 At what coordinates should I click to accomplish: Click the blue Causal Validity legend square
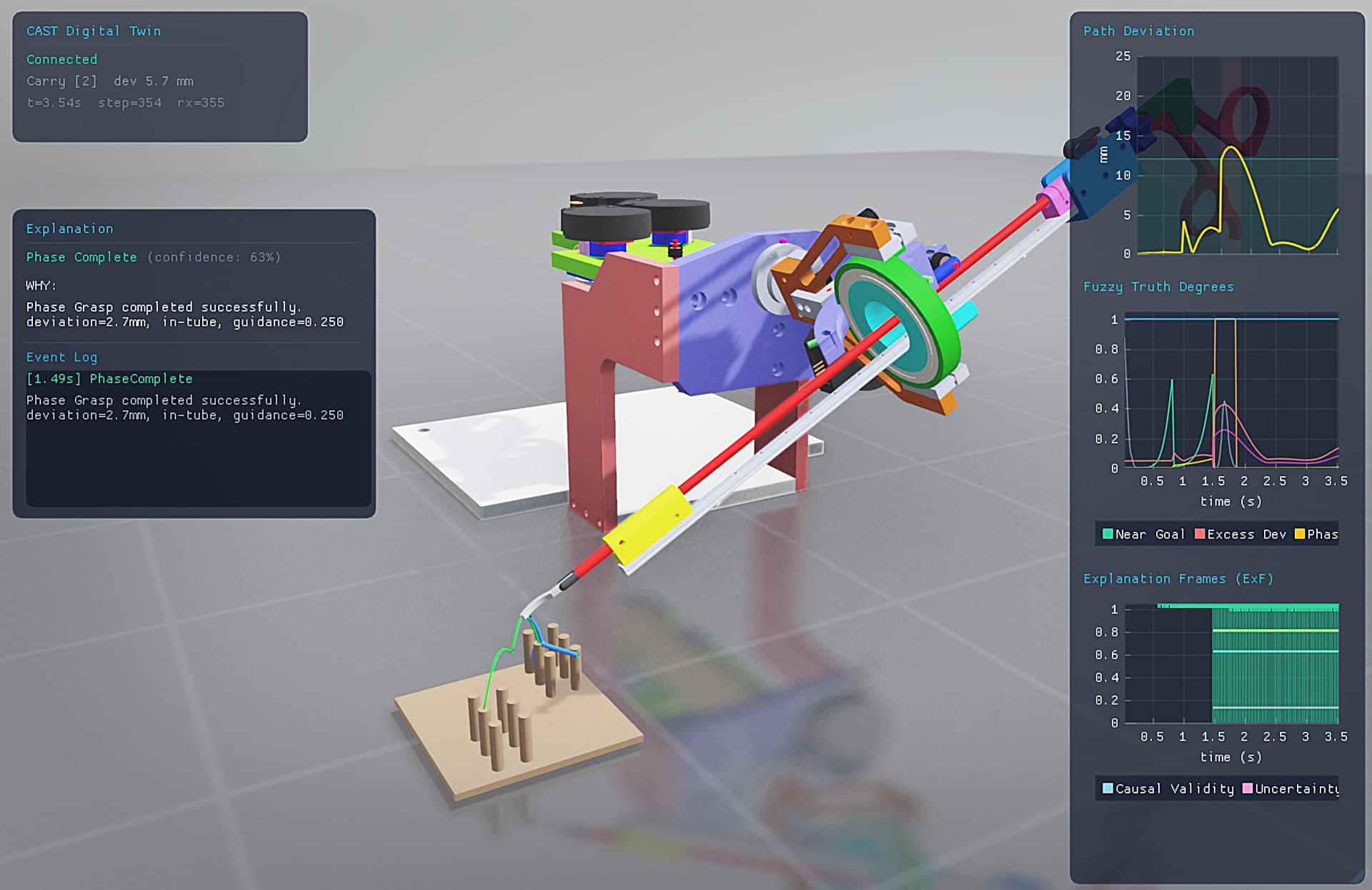pos(1107,789)
